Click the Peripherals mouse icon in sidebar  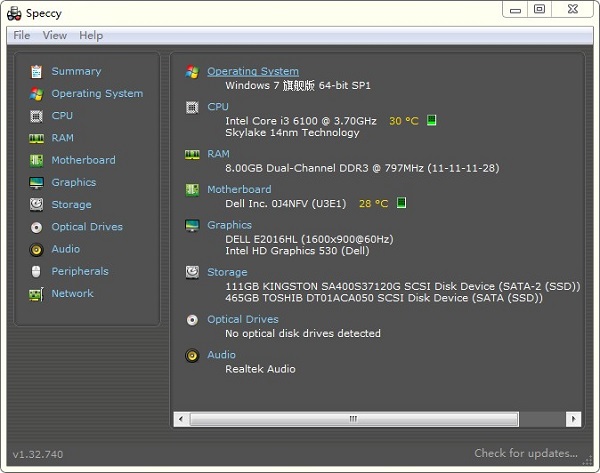(x=36, y=271)
